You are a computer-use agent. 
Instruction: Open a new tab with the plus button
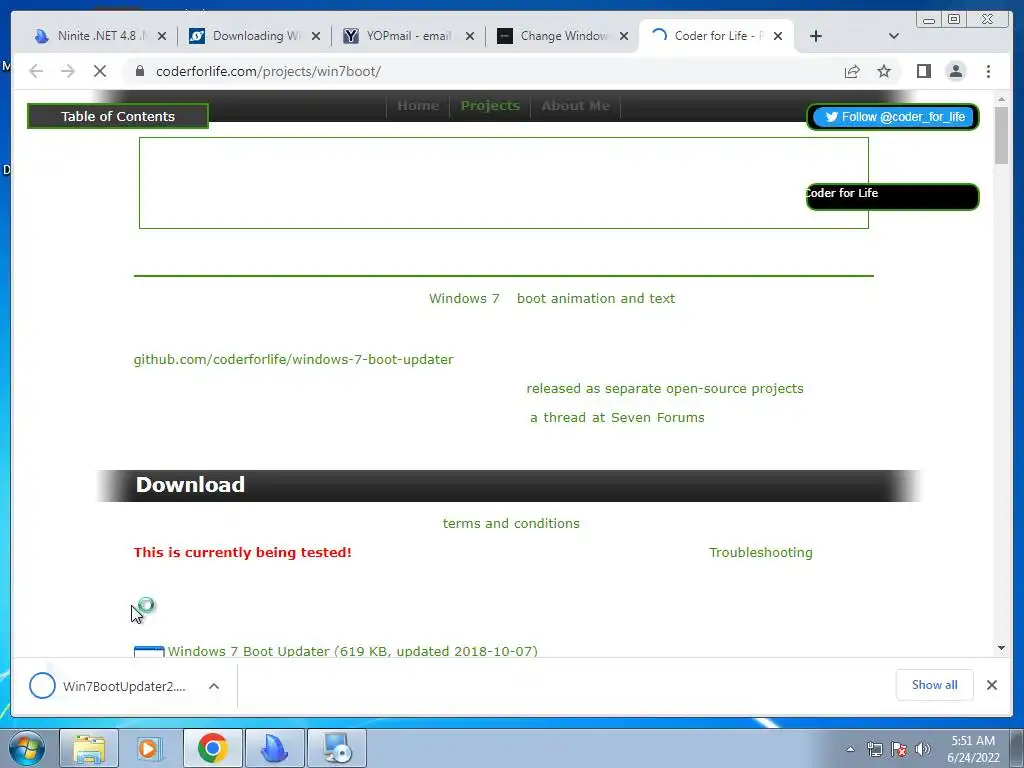[816, 36]
